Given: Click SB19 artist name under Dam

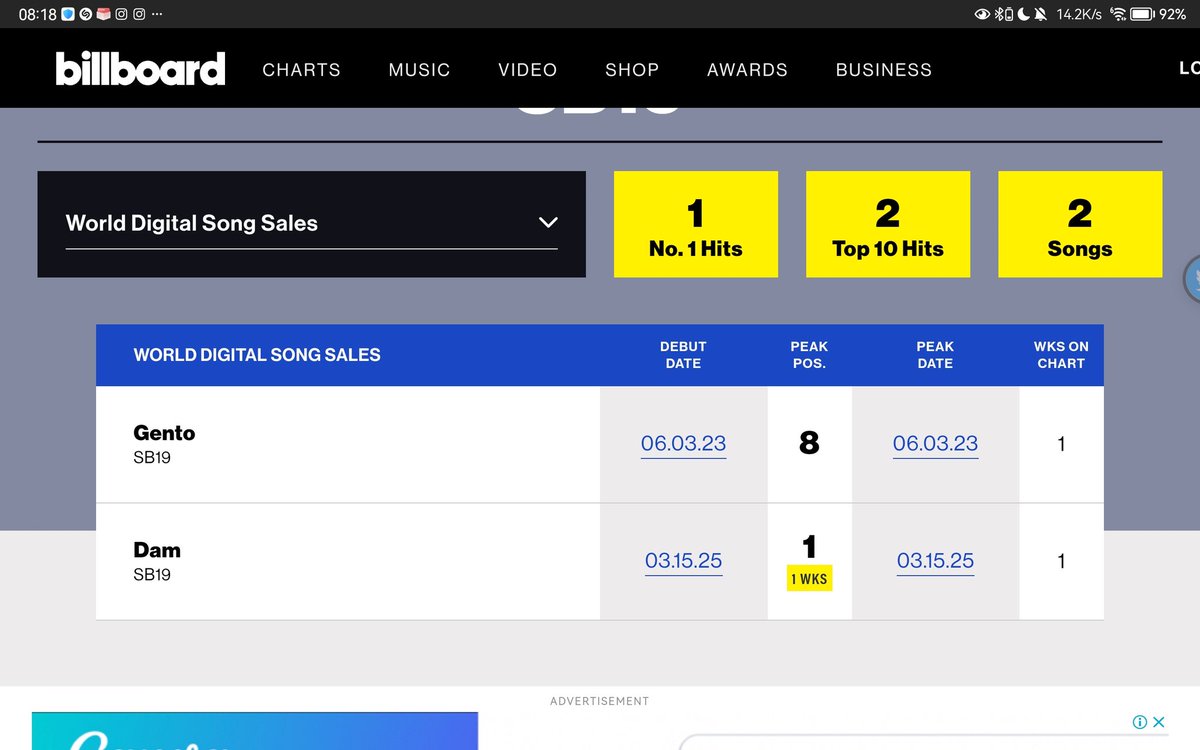Looking at the screenshot, I should tap(152, 575).
